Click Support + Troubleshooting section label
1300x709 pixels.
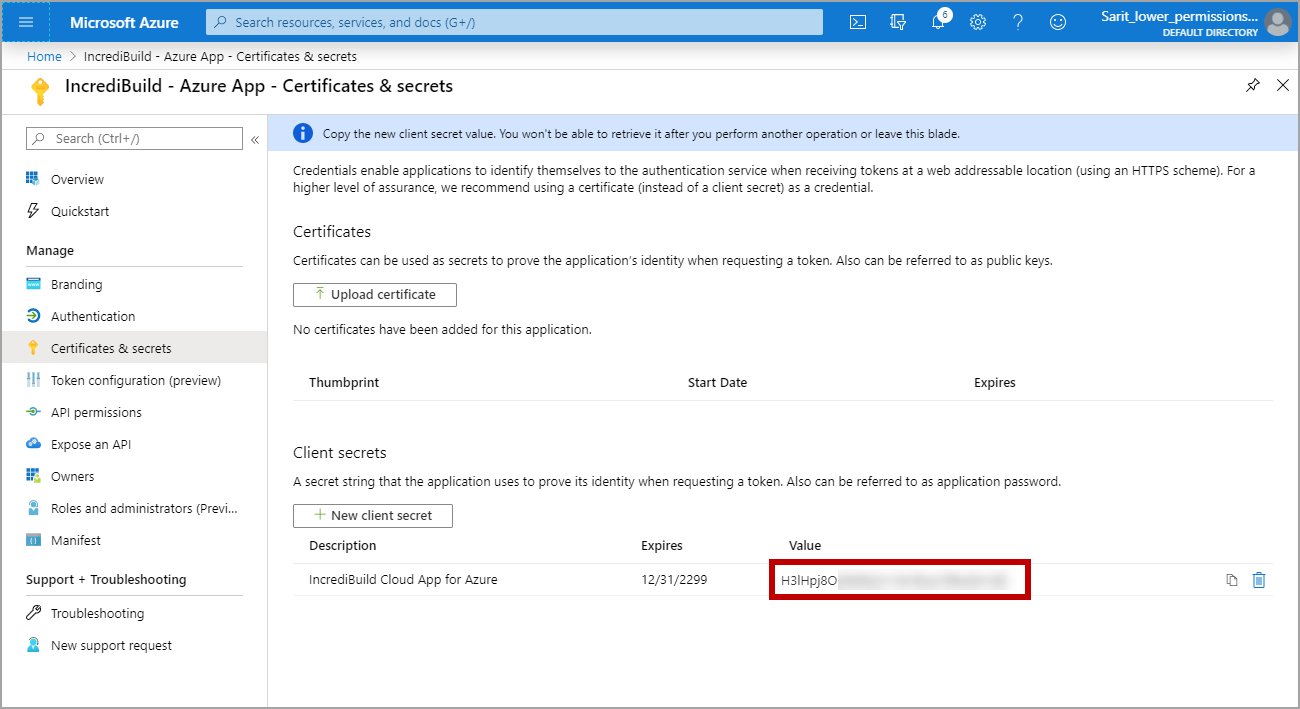(106, 579)
